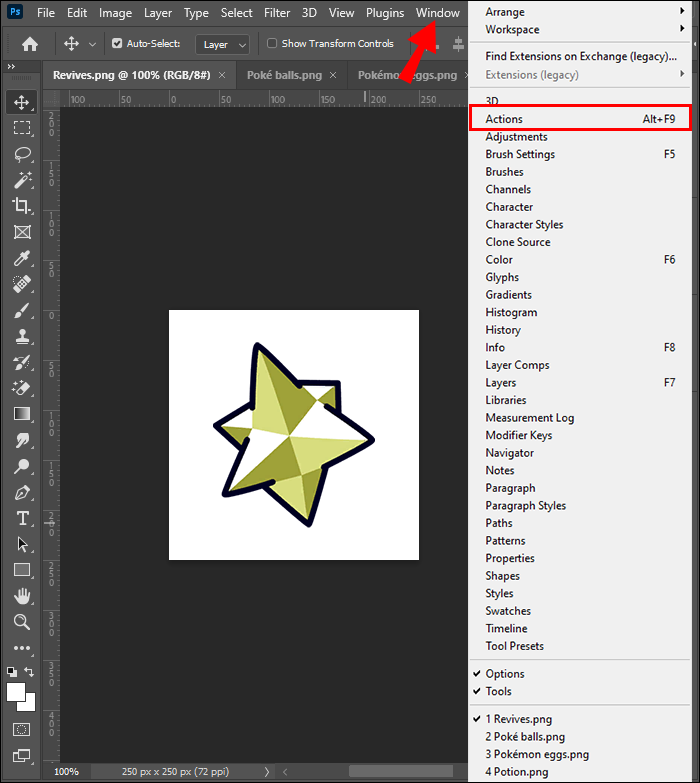Toggle Quick Mask mode
The image size is (700, 783).
(x=21, y=730)
